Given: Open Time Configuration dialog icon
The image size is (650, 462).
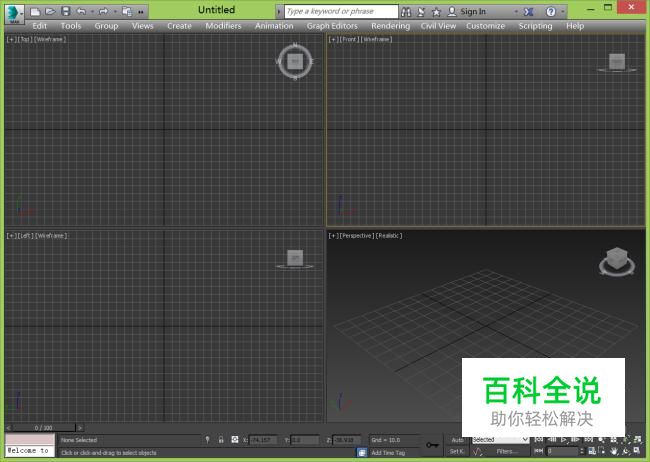Looking at the screenshot, I should 592,451.
